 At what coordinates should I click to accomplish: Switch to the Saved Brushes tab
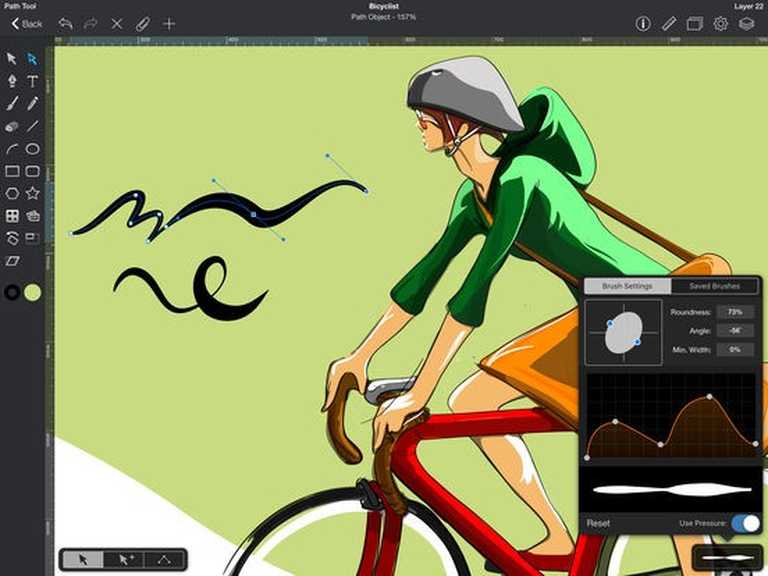[x=714, y=286]
